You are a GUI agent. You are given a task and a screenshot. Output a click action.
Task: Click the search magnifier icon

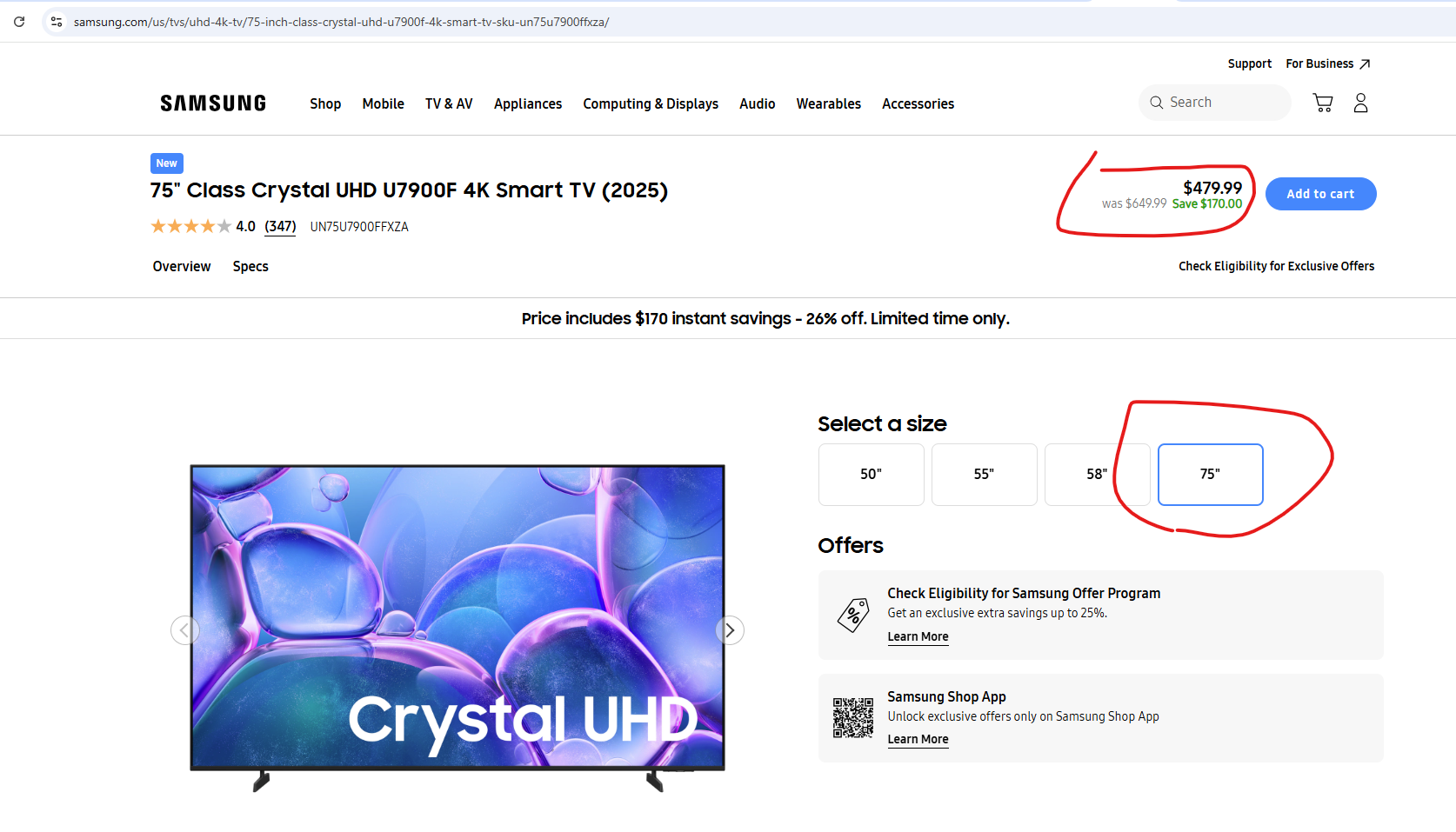pyautogui.click(x=1157, y=103)
